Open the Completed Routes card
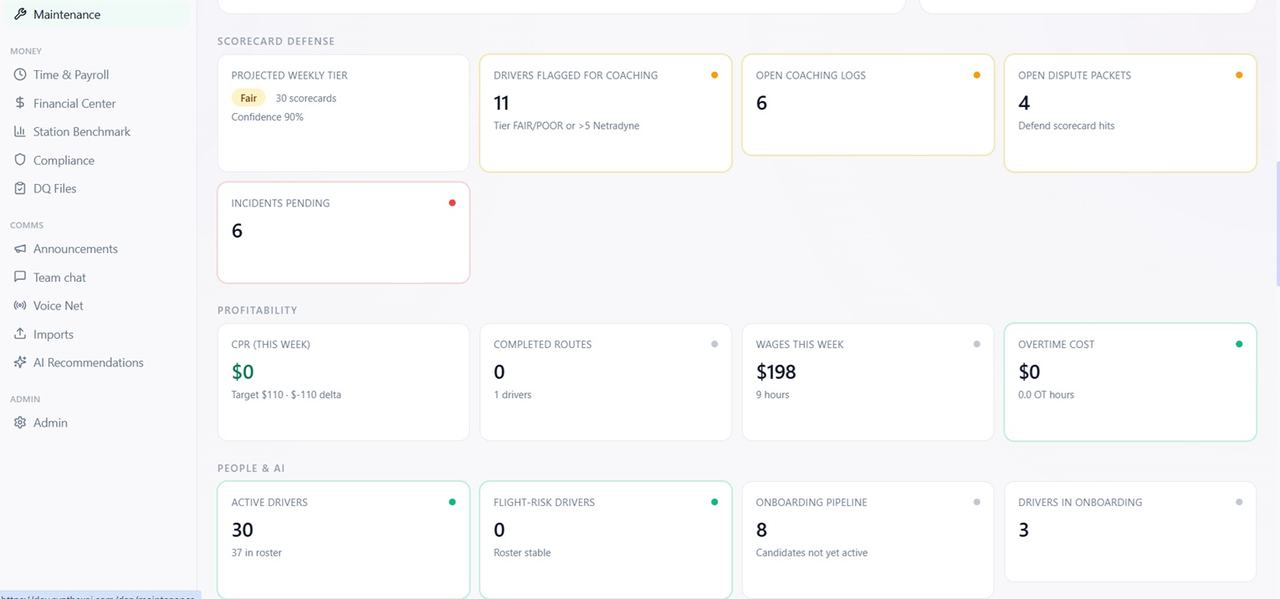Screen dimensions: 1280x599 (605, 382)
